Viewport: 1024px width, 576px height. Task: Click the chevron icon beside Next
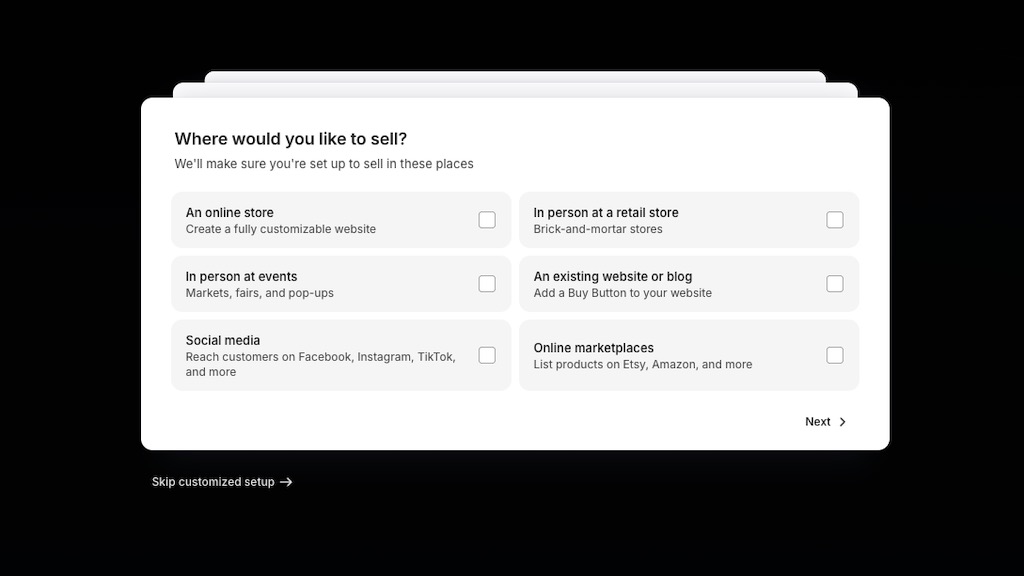841,422
